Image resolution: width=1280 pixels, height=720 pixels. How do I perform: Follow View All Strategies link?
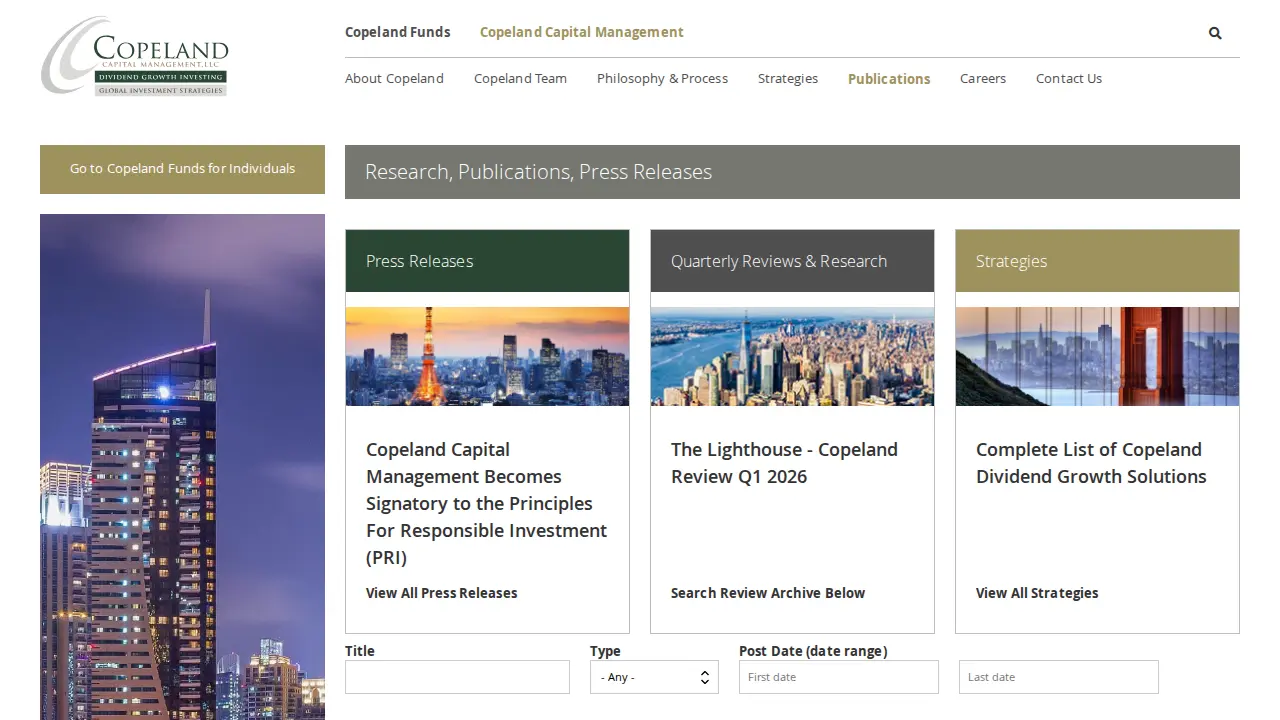tap(1037, 593)
